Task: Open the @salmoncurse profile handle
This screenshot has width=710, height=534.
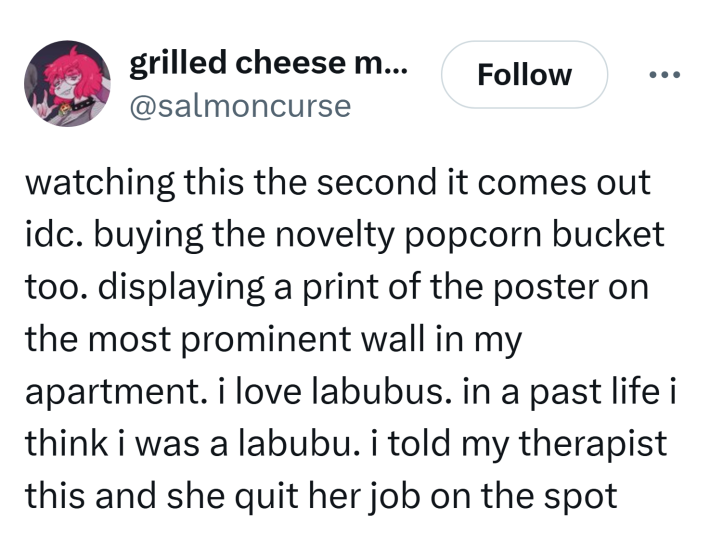Action: click(240, 106)
